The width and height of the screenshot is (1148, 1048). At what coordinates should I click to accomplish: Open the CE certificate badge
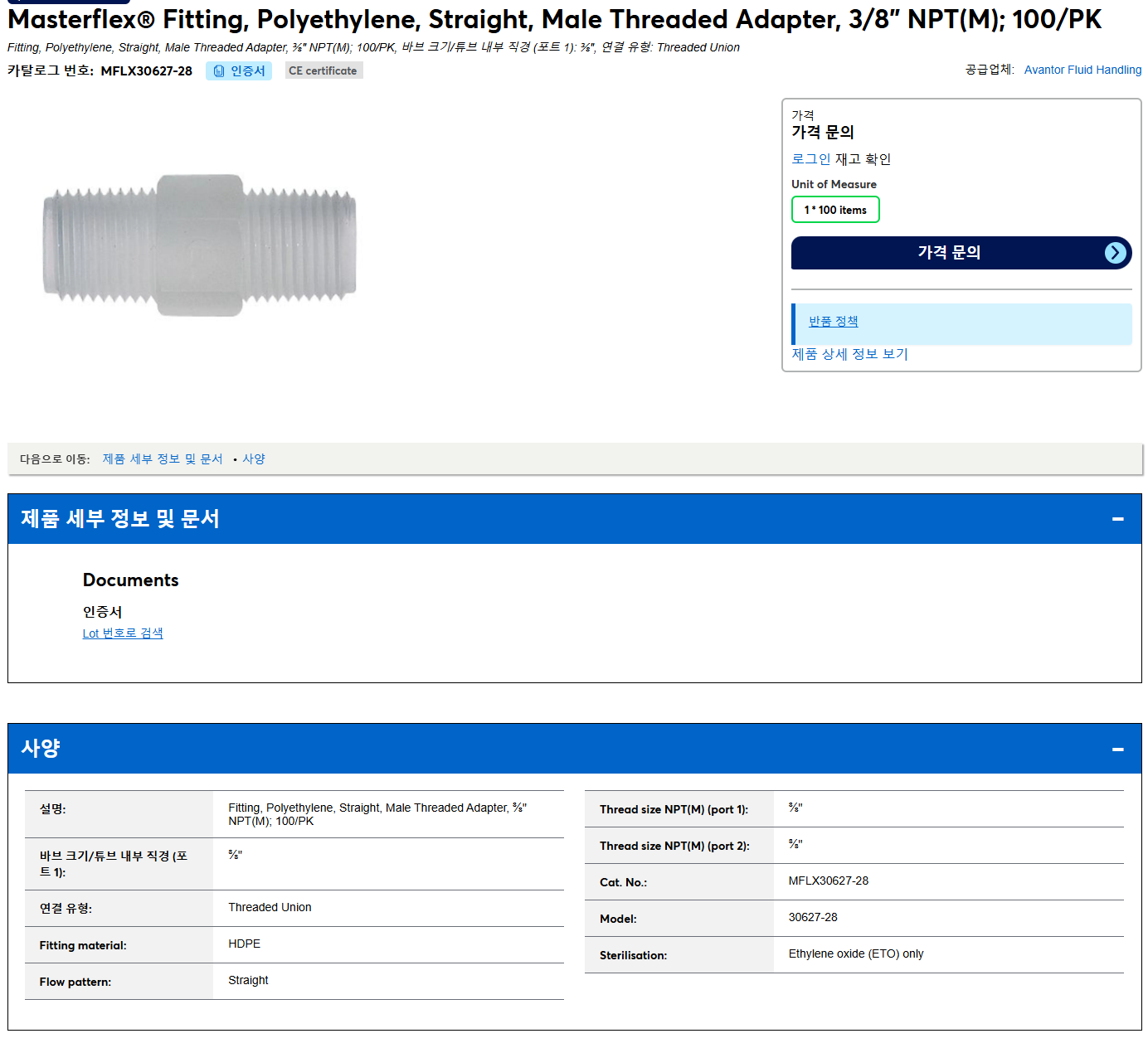[323, 71]
